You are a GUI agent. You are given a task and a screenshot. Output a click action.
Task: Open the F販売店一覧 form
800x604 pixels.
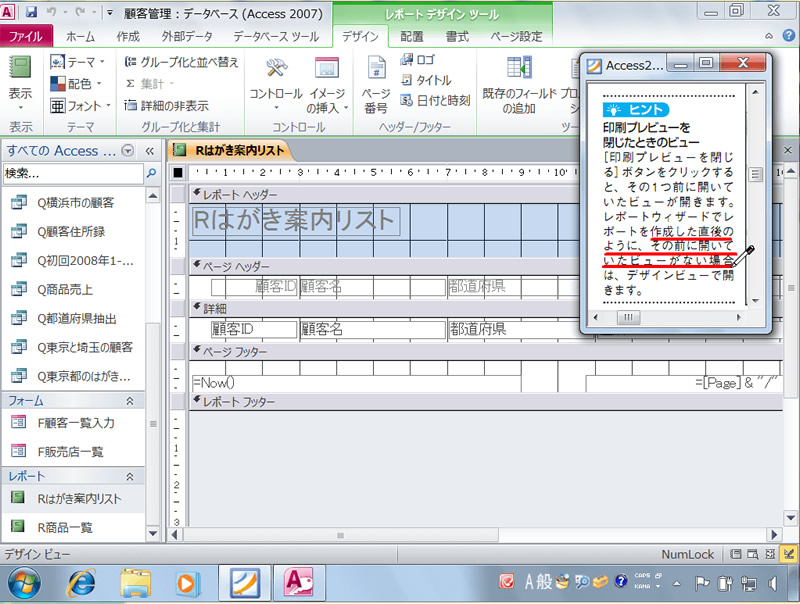click(x=70, y=452)
